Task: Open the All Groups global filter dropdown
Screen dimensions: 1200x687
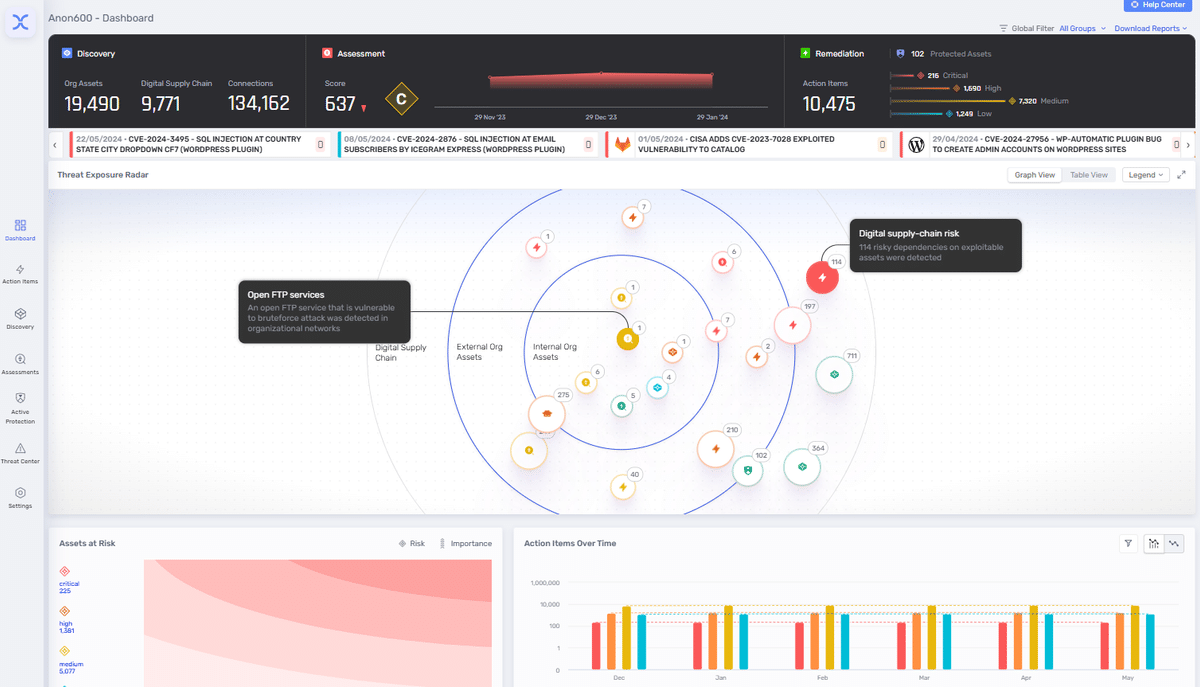Action: [1082, 29]
